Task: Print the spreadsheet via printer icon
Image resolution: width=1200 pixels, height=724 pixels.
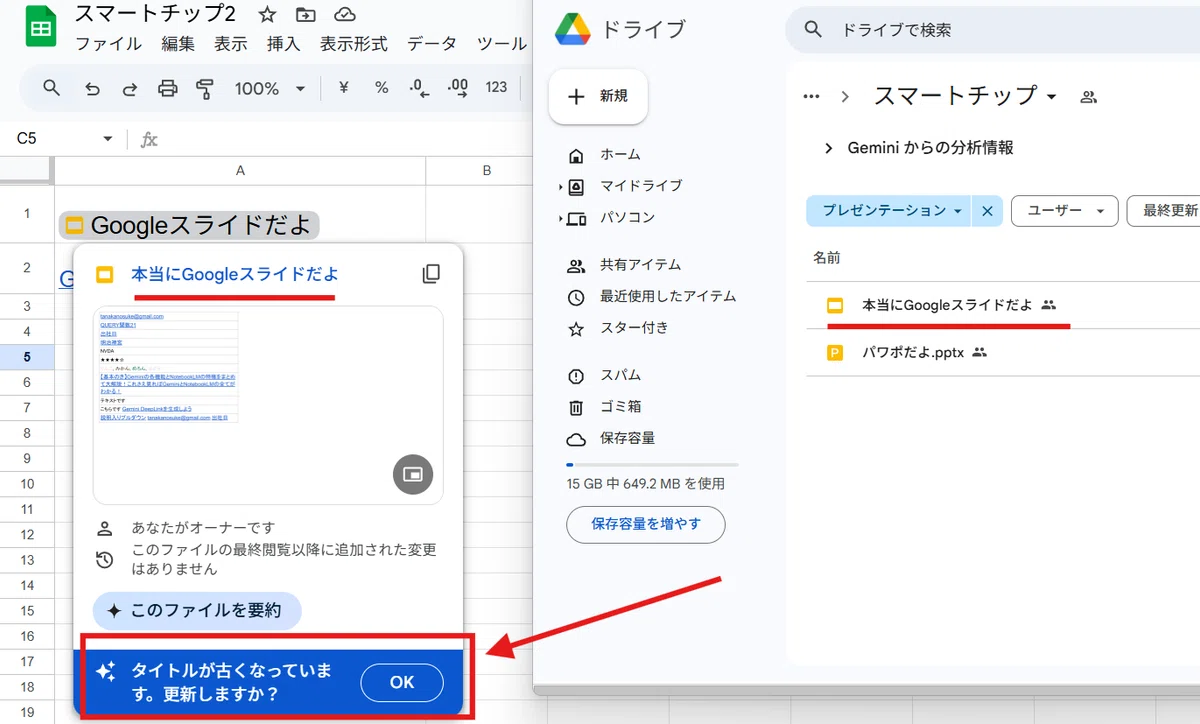Action: coord(168,88)
